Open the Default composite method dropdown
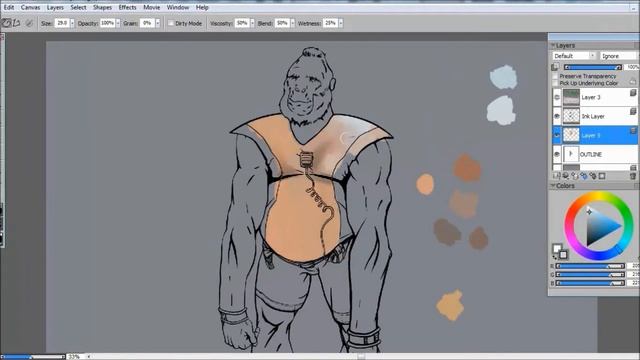This screenshot has height=360, width=640. [574, 56]
